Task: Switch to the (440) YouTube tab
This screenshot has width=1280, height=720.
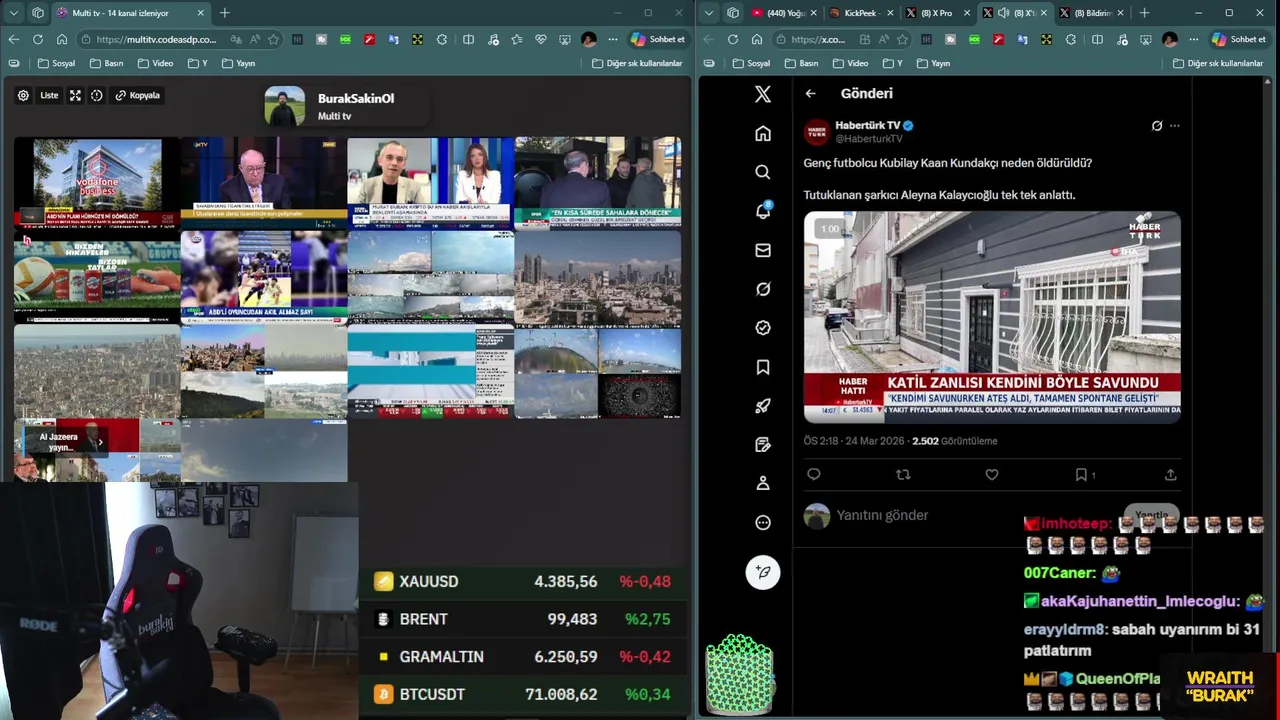Action: click(x=786, y=13)
